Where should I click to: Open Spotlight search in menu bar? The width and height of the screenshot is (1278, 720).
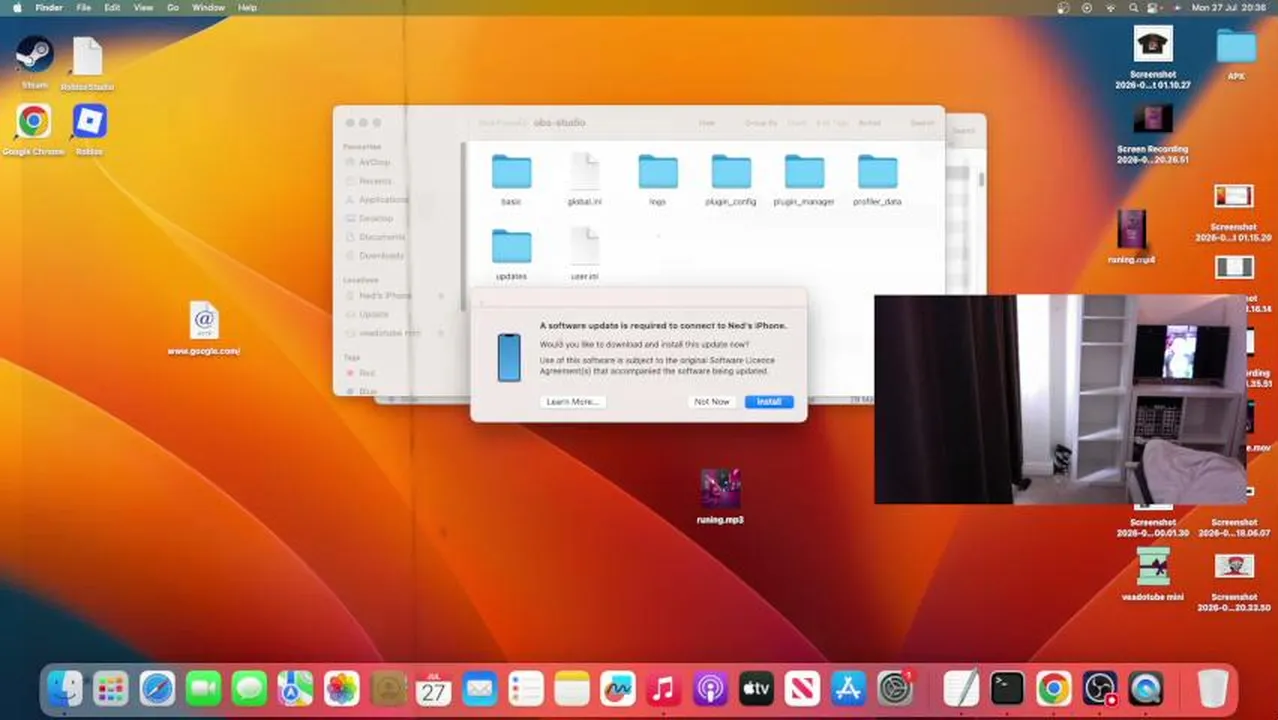[1134, 7]
